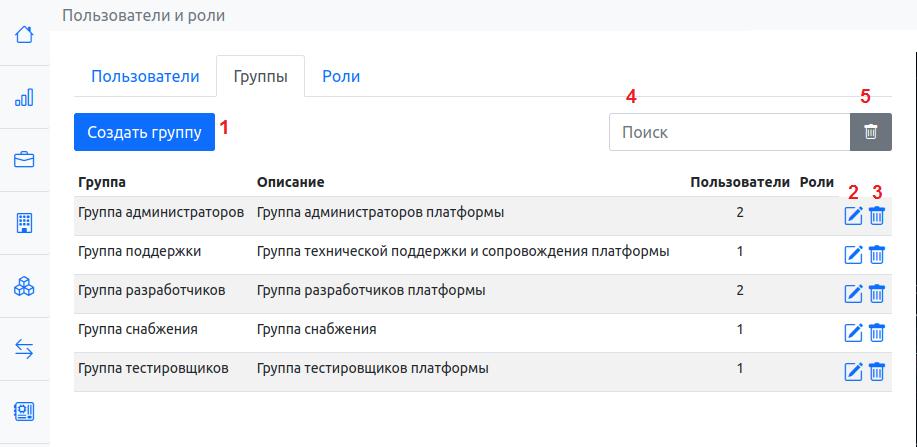
Task: Edit the Группа администраторов row
Action: point(854,216)
